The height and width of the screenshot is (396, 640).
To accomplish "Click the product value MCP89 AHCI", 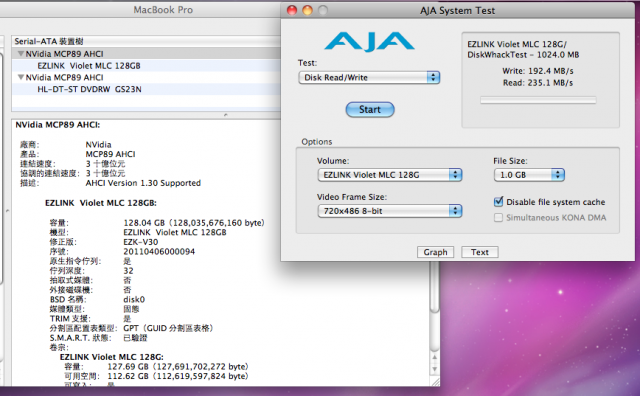I will pos(110,154).
